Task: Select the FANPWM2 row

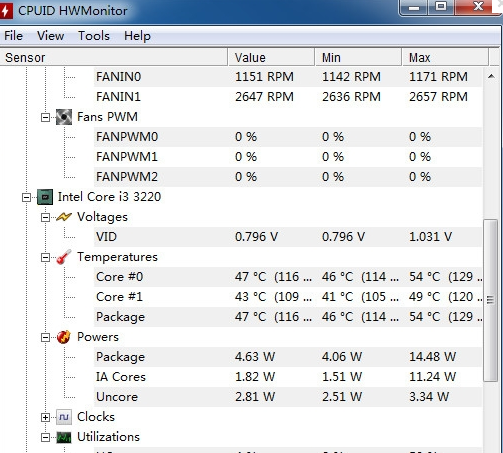Action: 288,177
